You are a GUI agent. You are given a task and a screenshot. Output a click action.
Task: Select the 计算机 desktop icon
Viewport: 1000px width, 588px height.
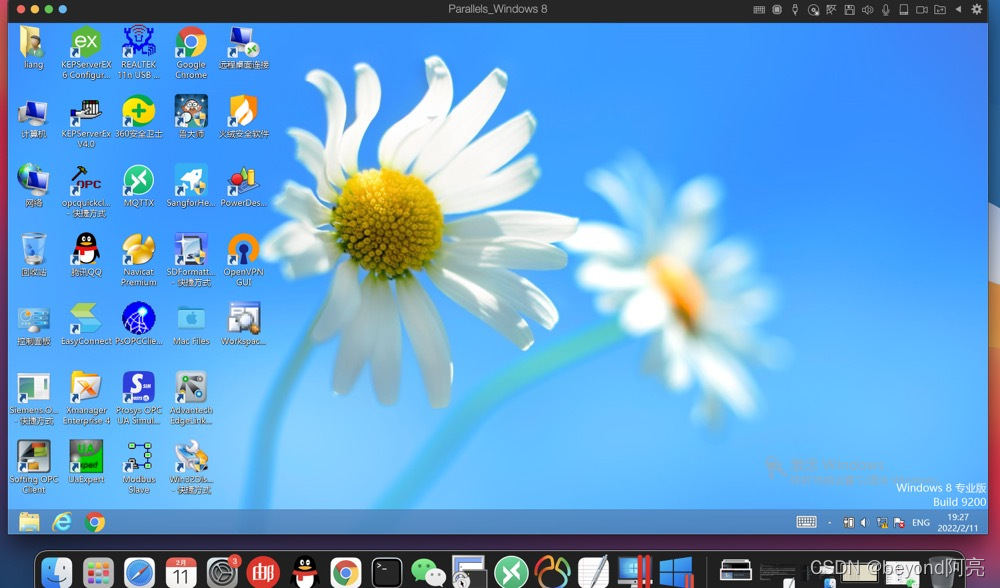[x=33, y=119]
